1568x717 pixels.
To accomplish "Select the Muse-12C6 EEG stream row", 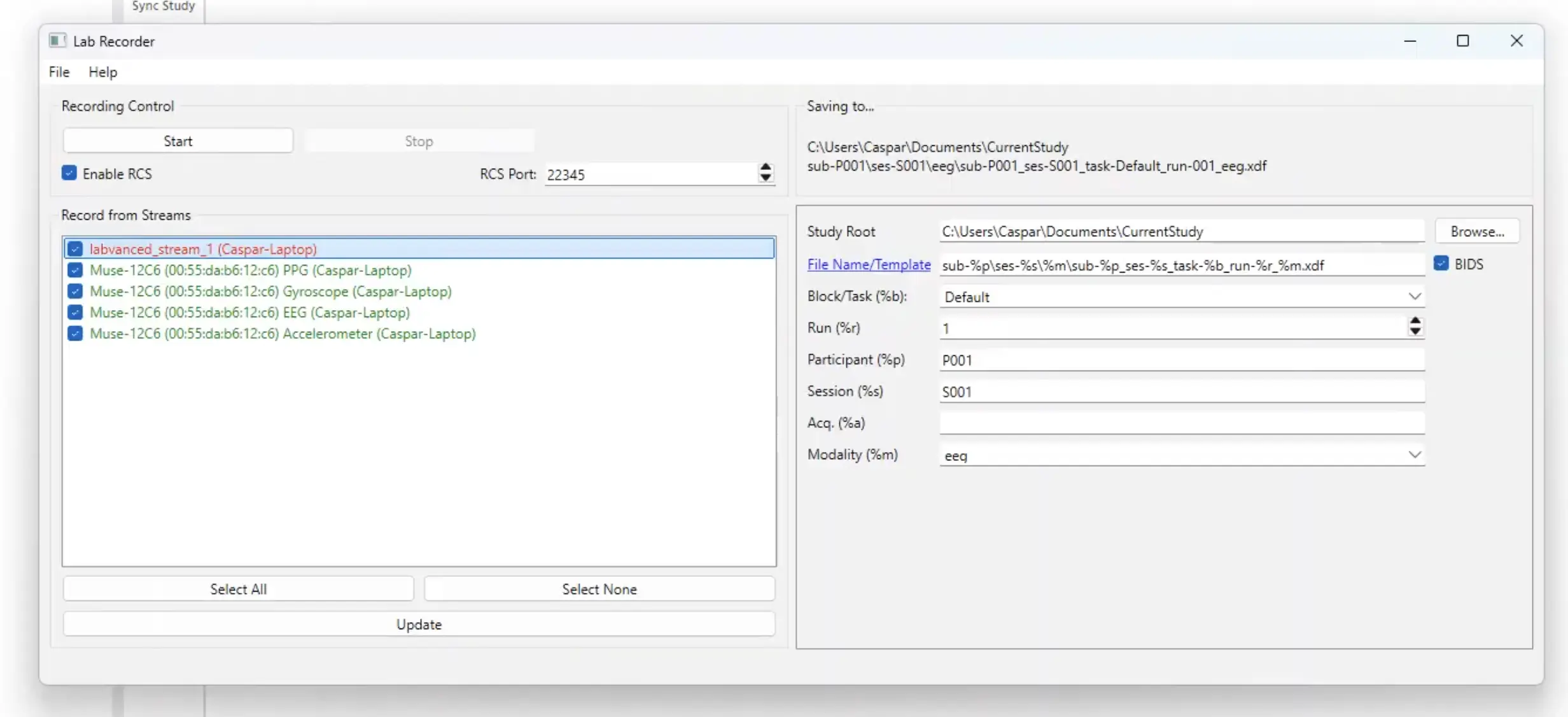I will point(419,312).
